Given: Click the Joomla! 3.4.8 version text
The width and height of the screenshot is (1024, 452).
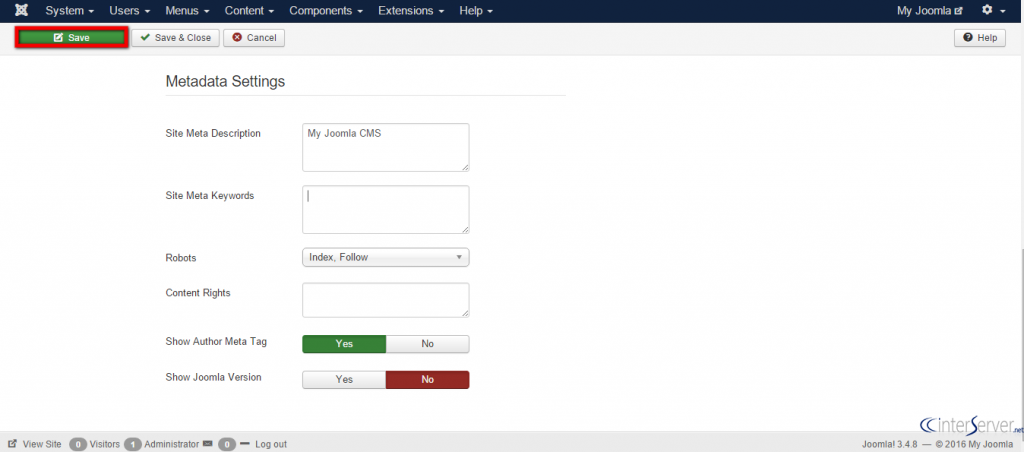Looking at the screenshot, I should [890, 444].
